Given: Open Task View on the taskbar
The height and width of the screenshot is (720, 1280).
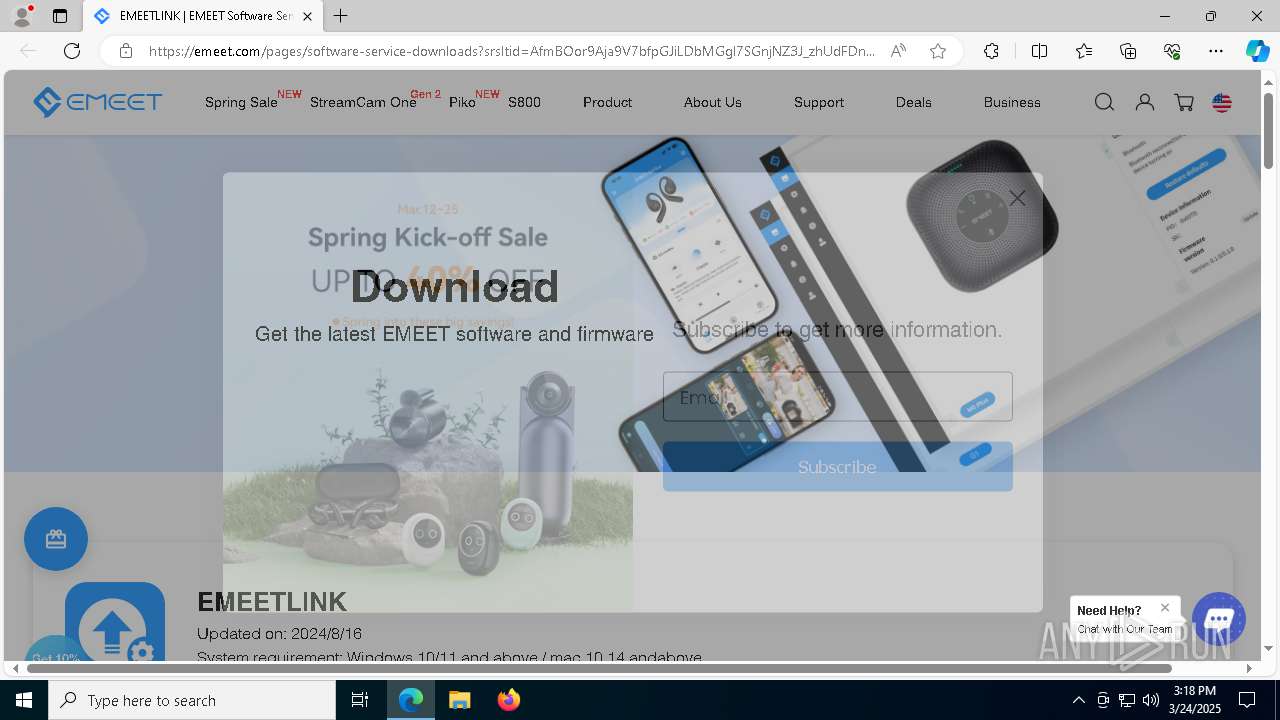Looking at the screenshot, I should [x=360, y=700].
